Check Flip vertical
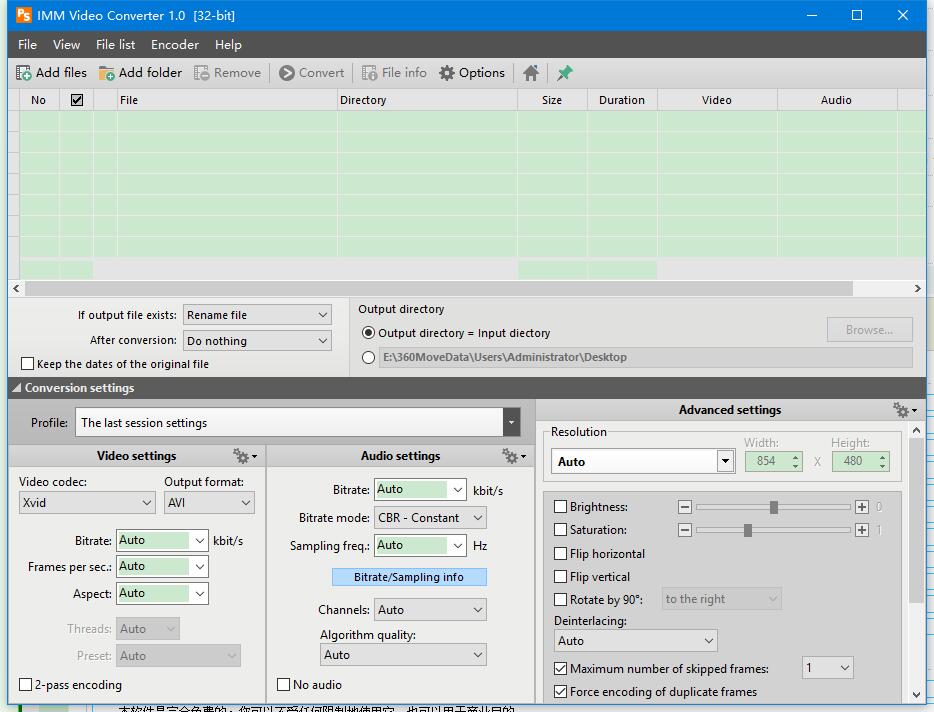This screenshot has width=934, height=712. click(560, 577)
